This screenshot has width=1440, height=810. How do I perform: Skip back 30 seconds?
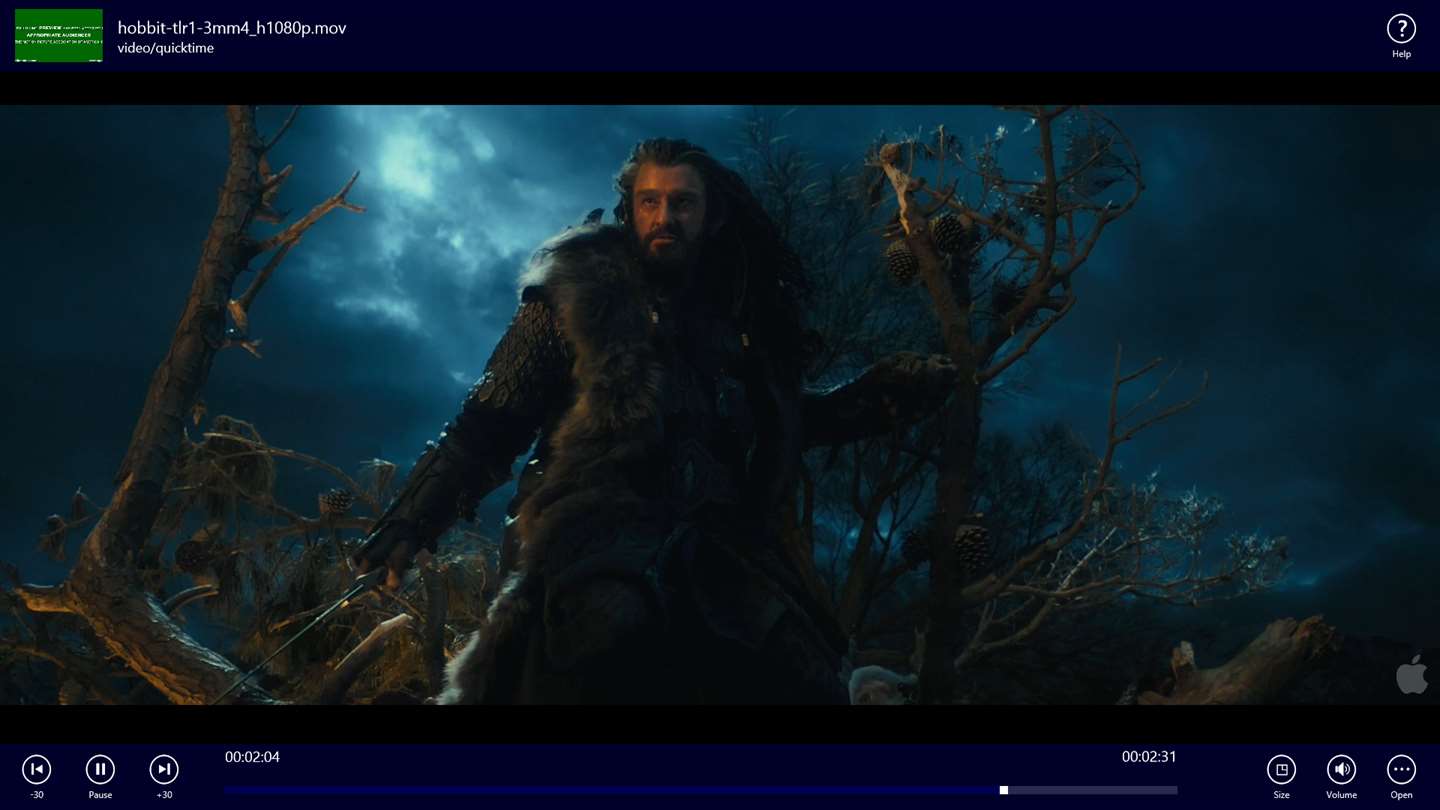[x=37, y=769]
